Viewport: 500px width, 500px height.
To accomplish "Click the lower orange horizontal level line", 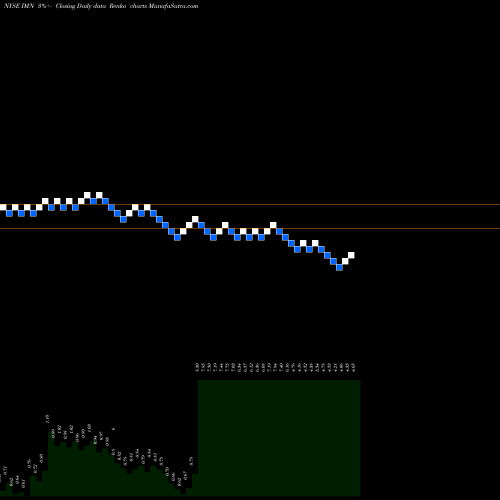I will click(x=250, y=228).
